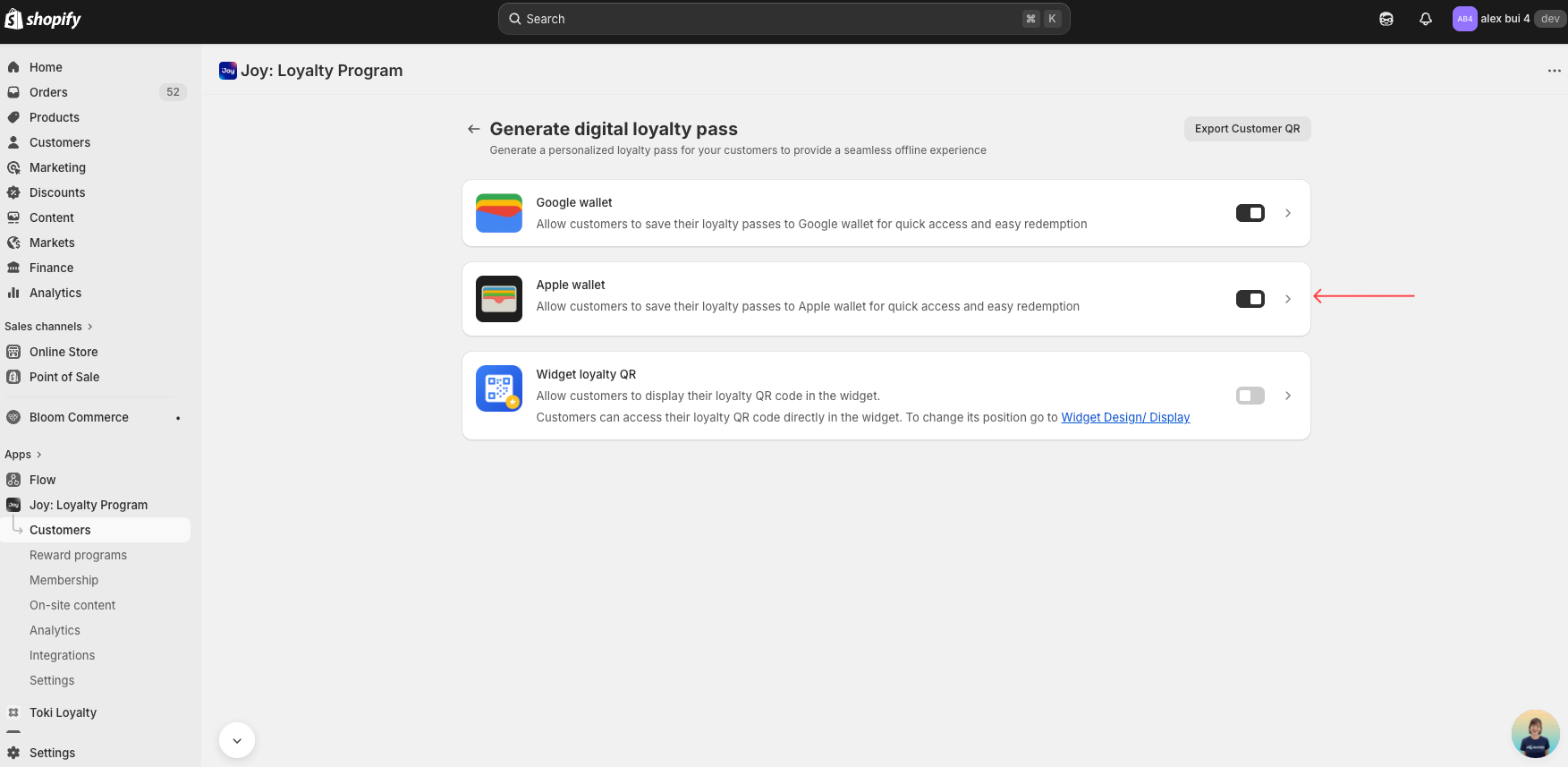Open the Shopify Sidekick icon in top bar
Image resolution: width=1568 pixels, height=767 pixels.
pos(1386,19)
